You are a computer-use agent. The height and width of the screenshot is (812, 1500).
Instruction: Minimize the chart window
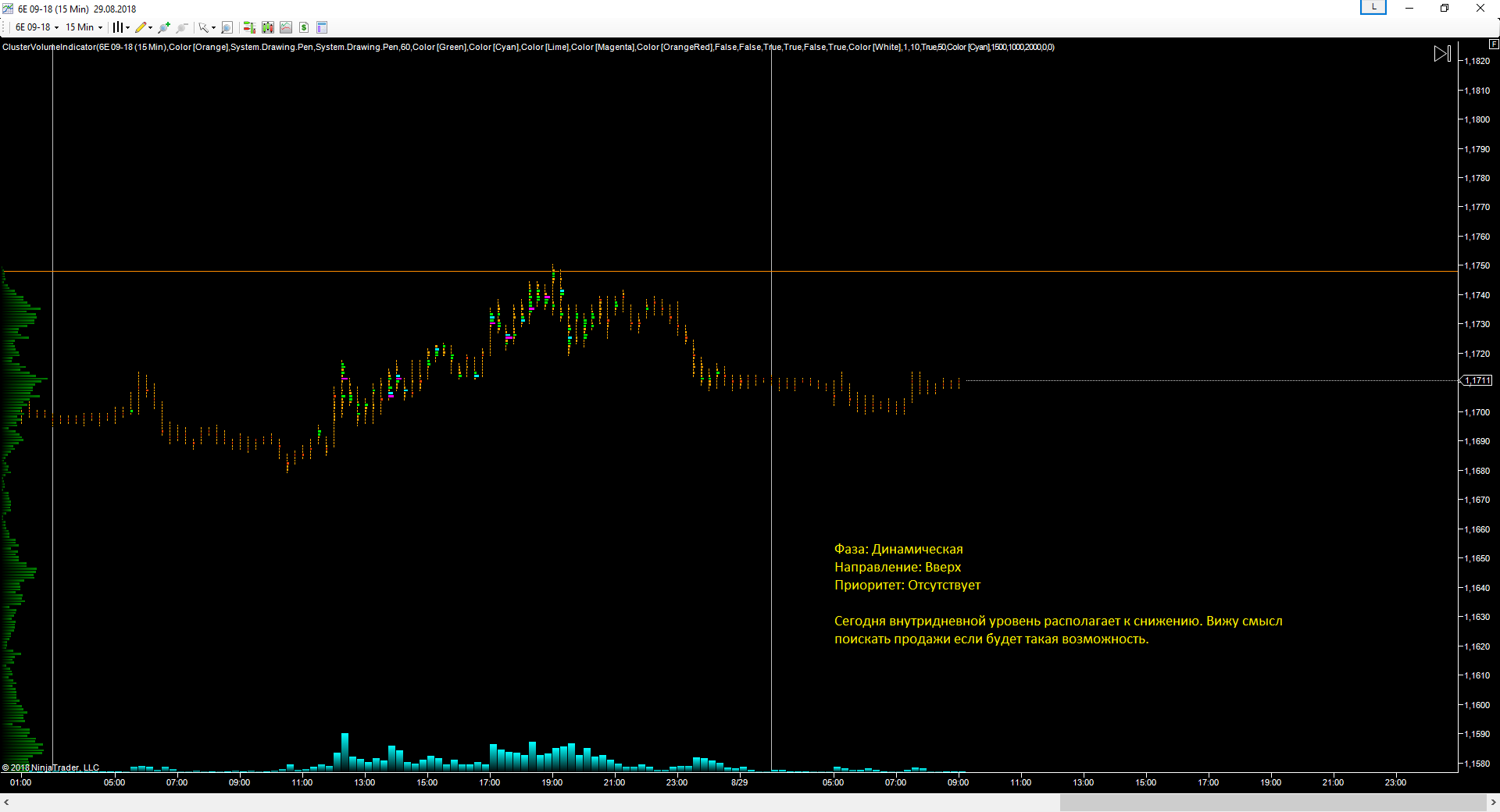pyautogui.click(x=1409, y=8)
